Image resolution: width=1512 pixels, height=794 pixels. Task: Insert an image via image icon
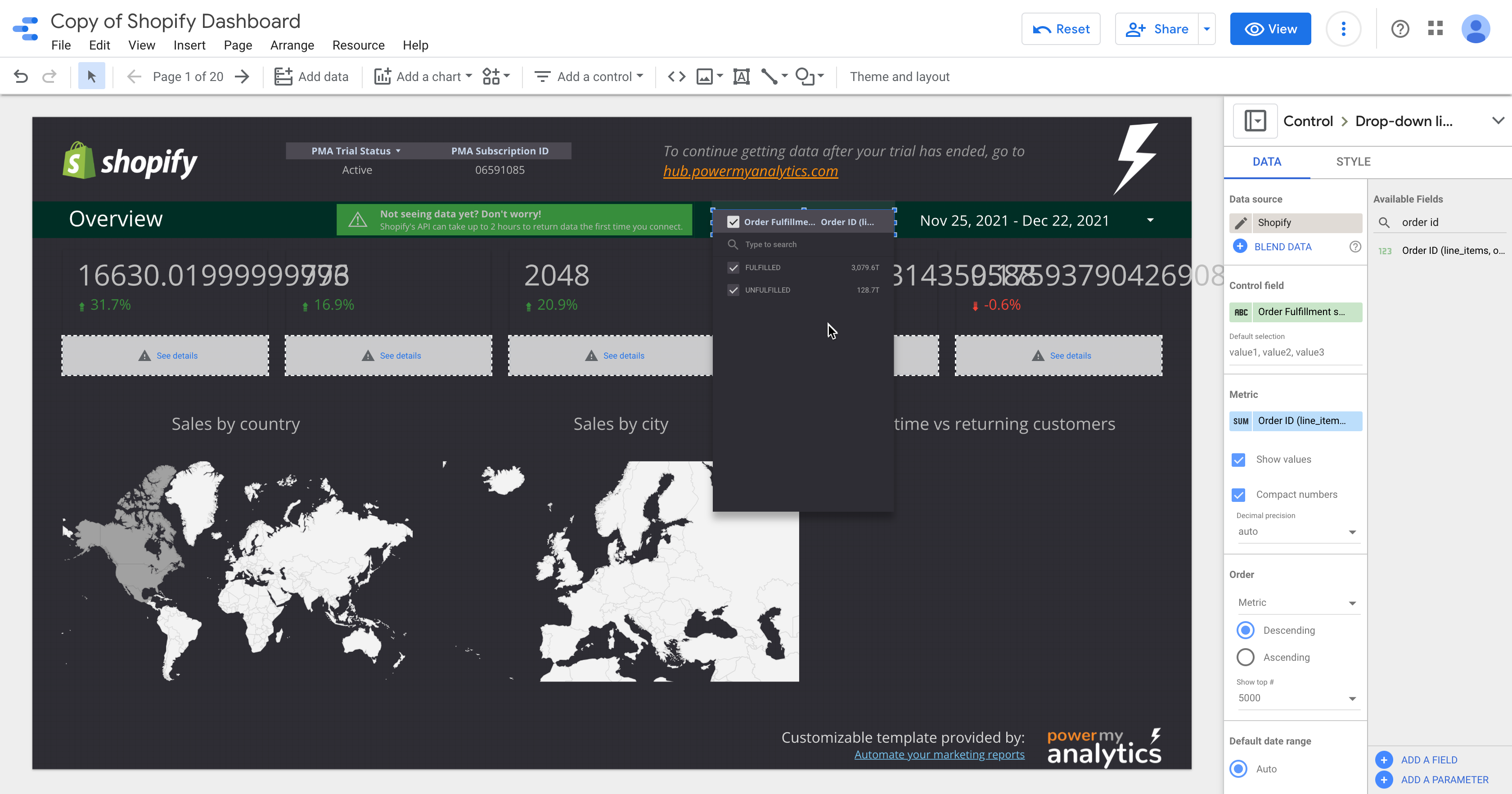[704, 77]
